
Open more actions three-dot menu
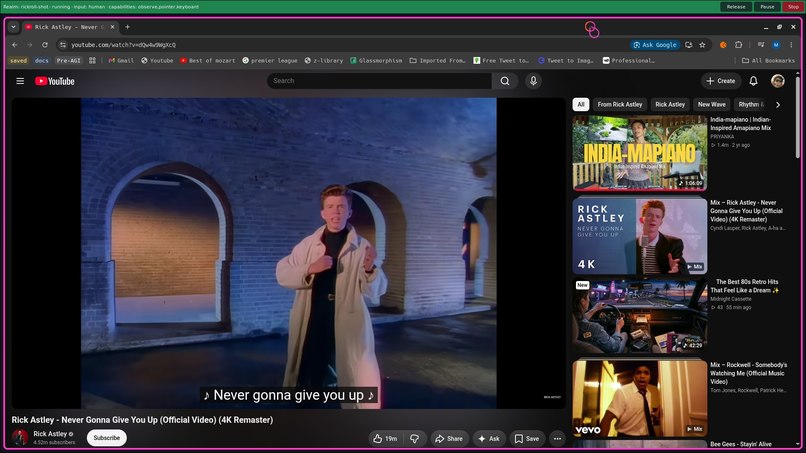[x=557, y=439]
